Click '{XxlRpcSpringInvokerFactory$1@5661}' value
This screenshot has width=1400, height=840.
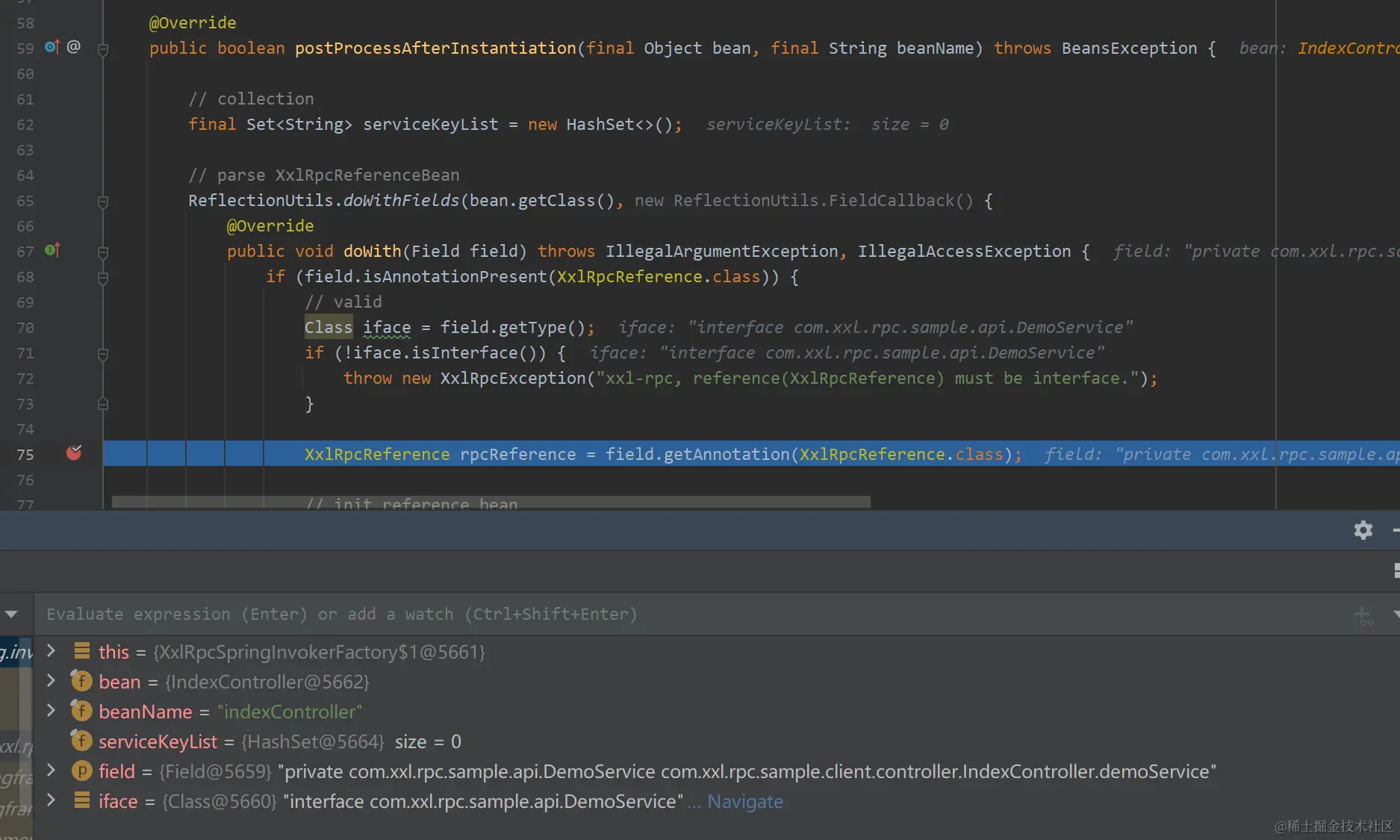click(320, 652)
